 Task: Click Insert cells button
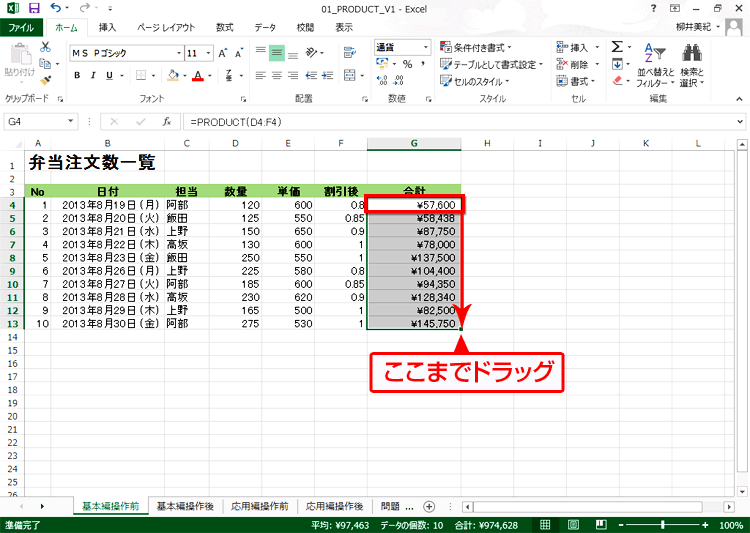[x=577, y=47]
